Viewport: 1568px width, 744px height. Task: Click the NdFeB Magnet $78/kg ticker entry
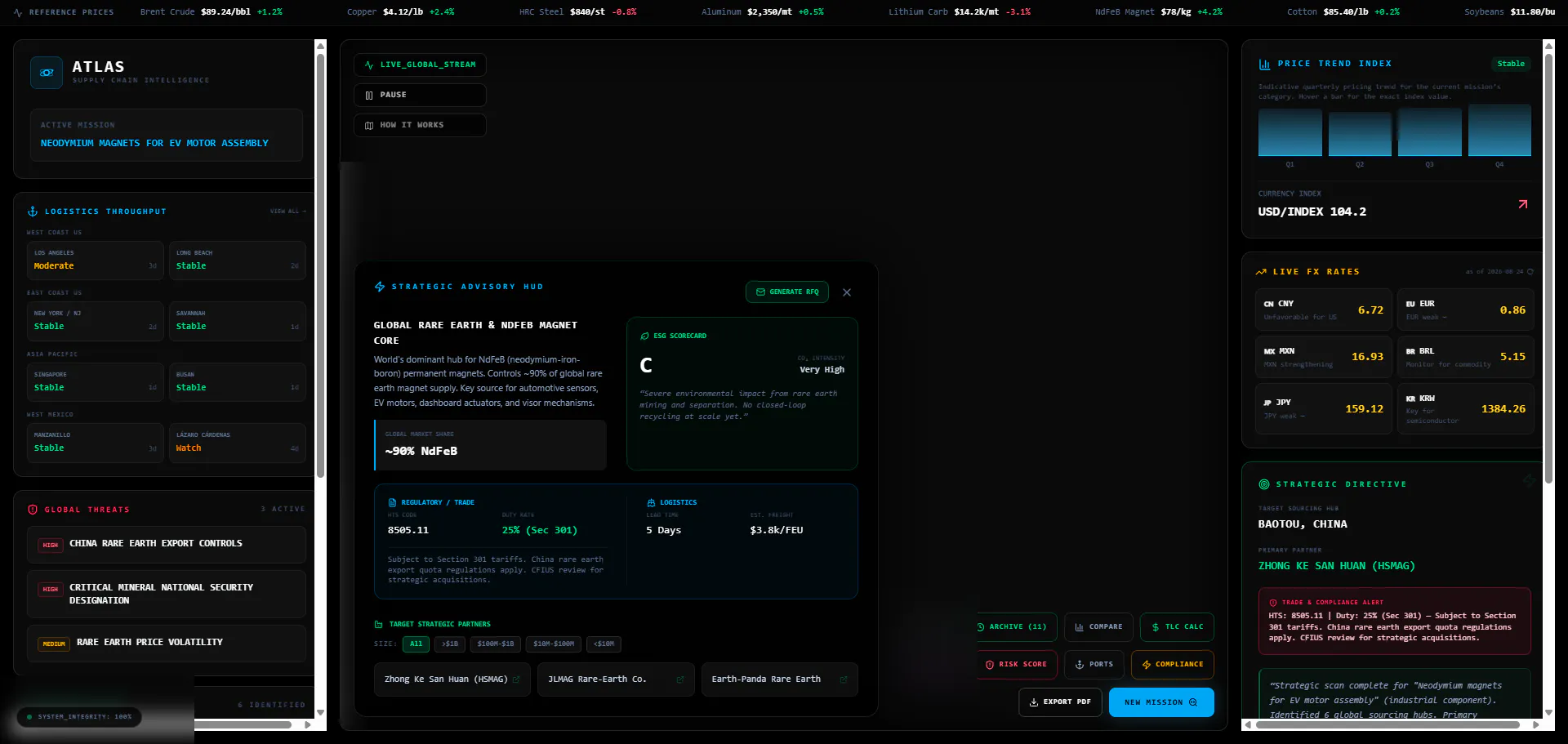click(1158, 12)
